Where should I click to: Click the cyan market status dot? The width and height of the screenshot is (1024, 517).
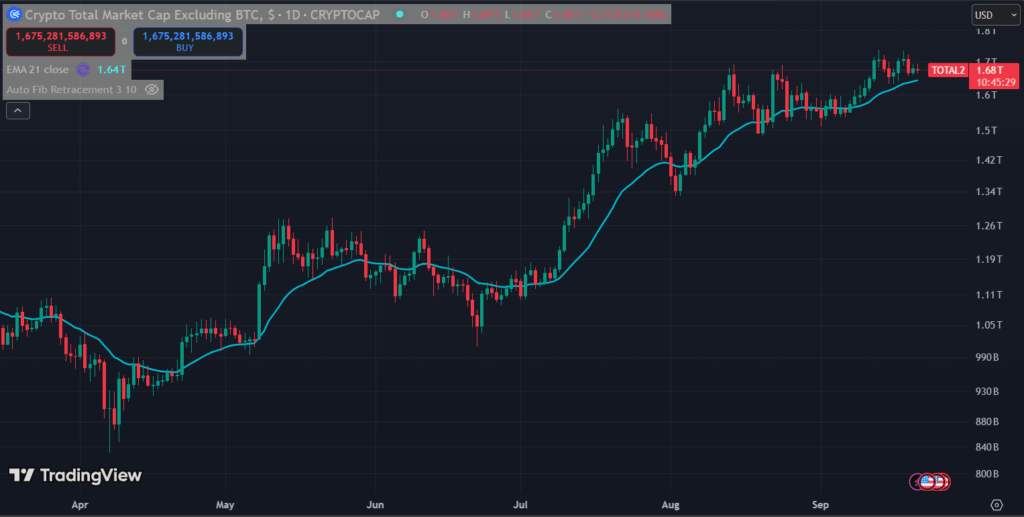pos(400,14)
